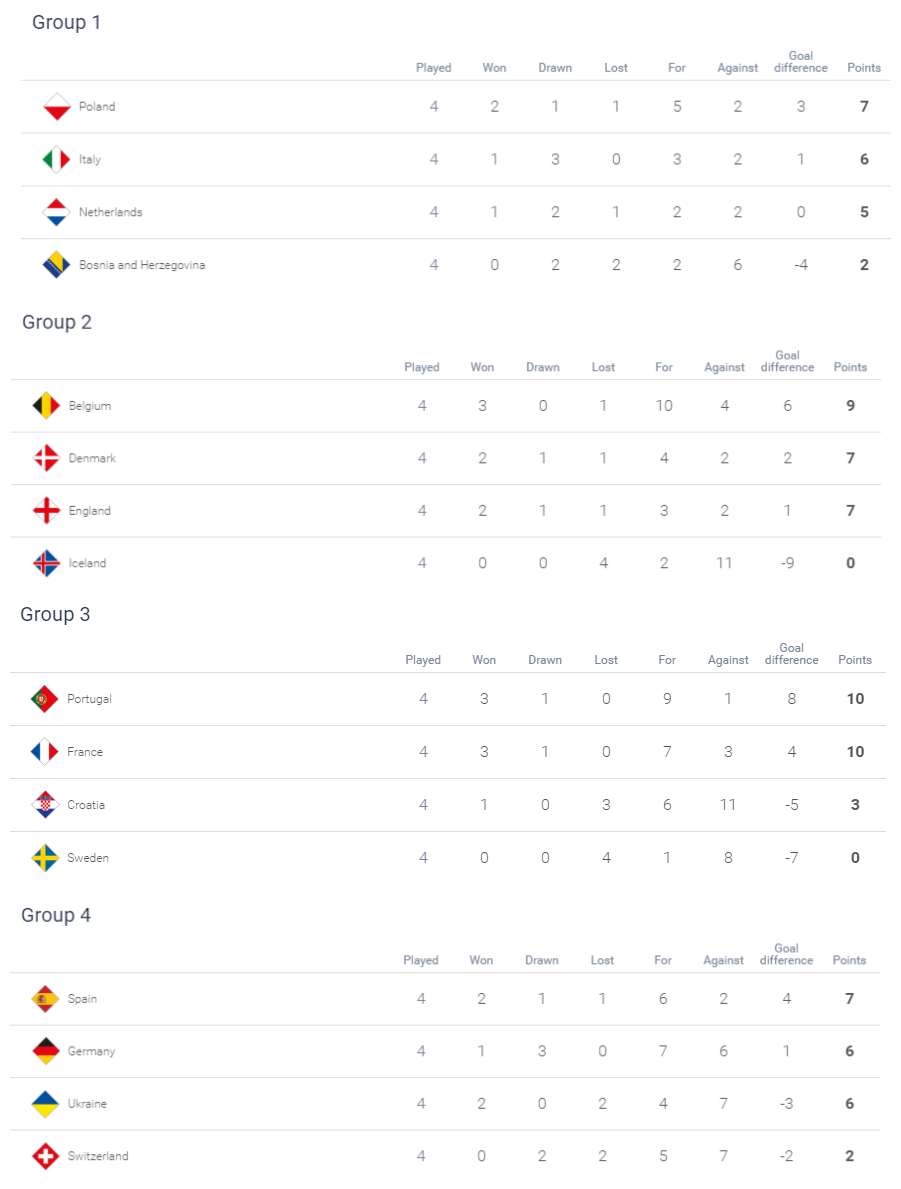Open the Germany team name link
The image size is (901, 1189).
[91, 1052]
